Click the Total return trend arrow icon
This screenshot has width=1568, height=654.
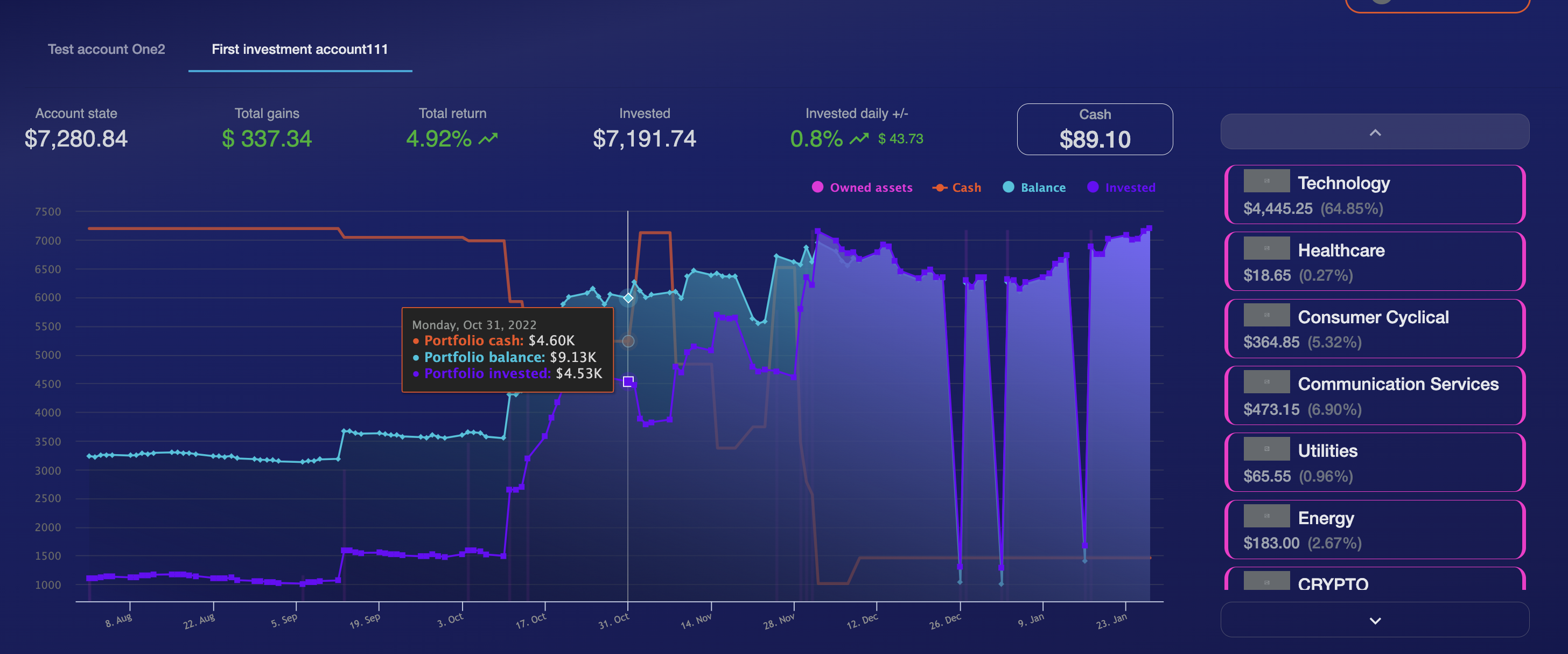tap(487, 139)
